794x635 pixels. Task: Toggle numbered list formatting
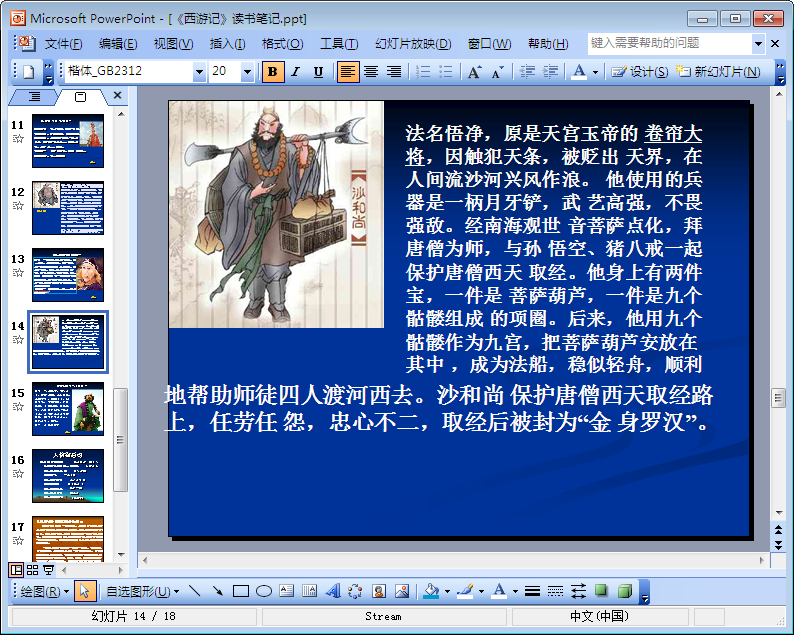point(423,72)
